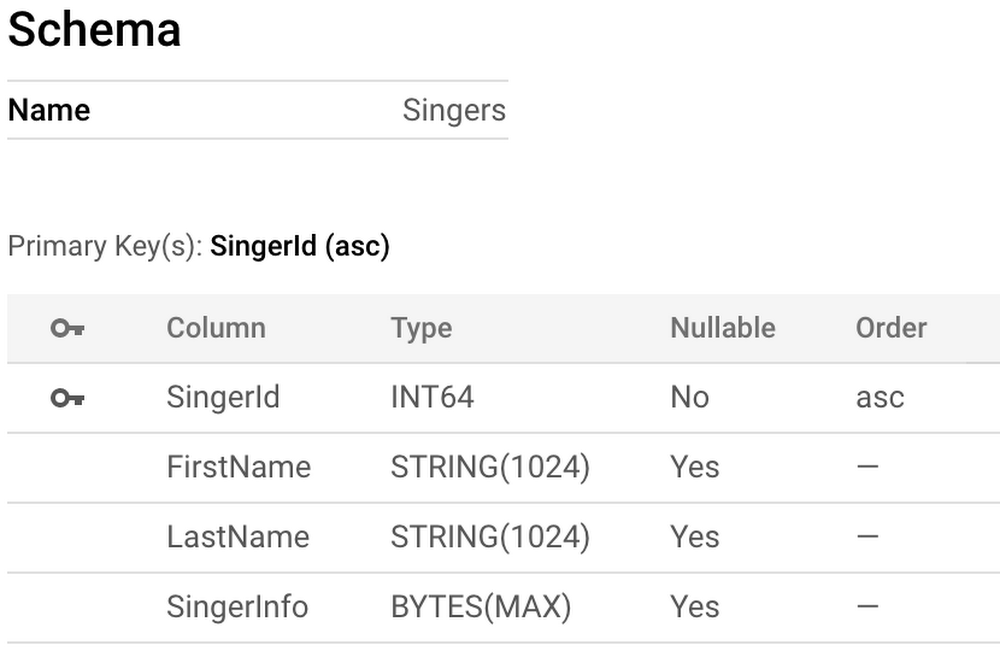Click the BYTES(MAX) type cell
This screenshot has height=651, width=1000.
coord(481,606)
